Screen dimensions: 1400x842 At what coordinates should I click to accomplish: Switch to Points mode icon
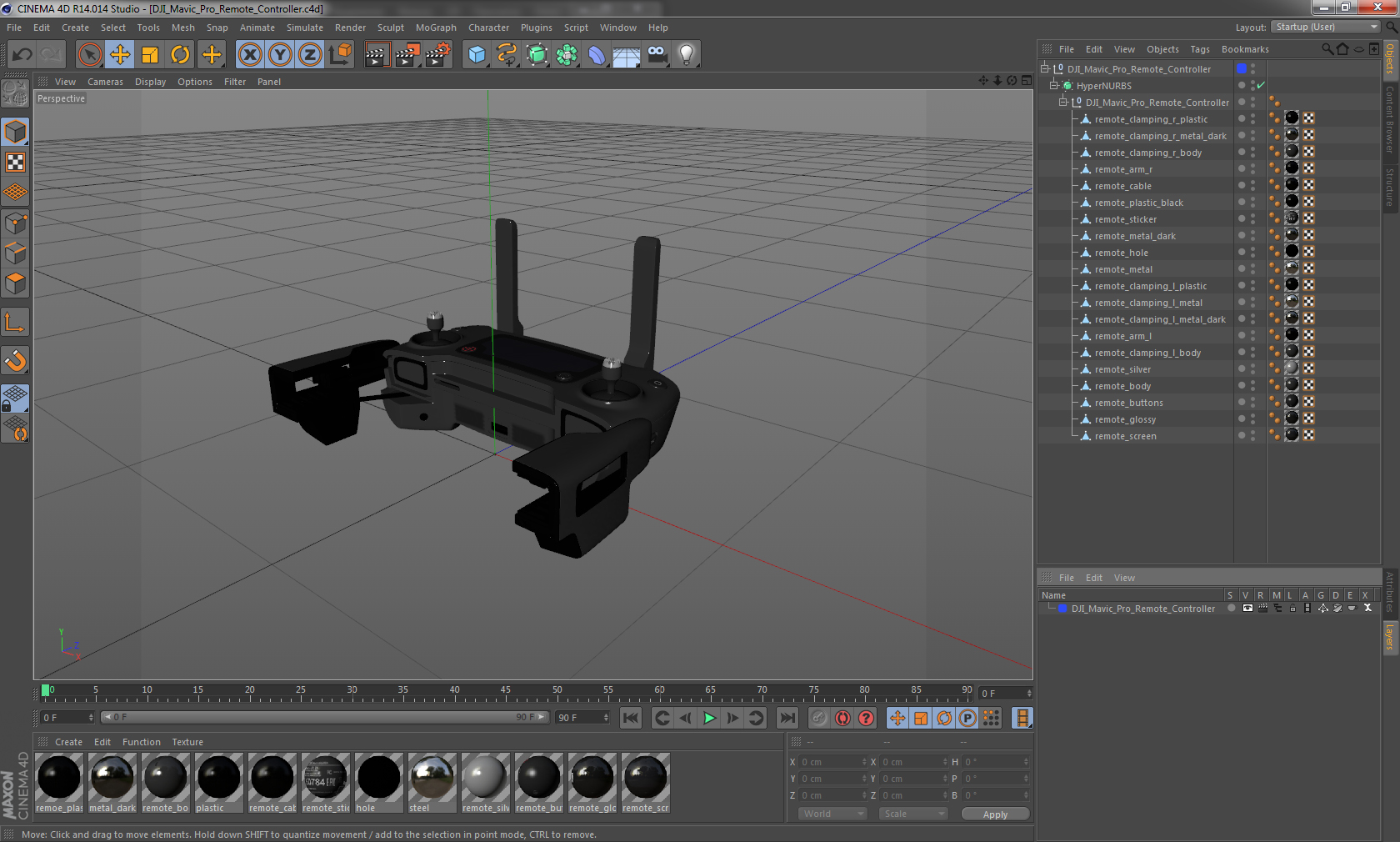[x=15, y=223]
